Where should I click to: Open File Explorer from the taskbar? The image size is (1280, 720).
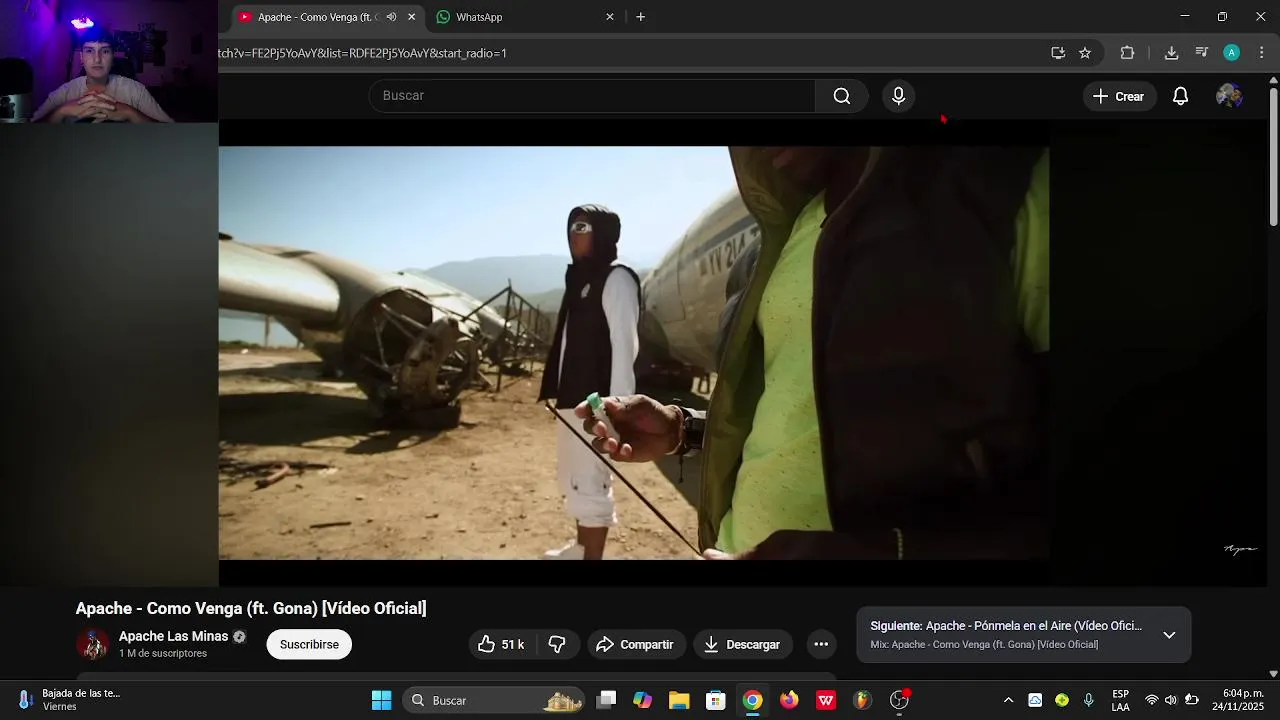click(679, 700)
